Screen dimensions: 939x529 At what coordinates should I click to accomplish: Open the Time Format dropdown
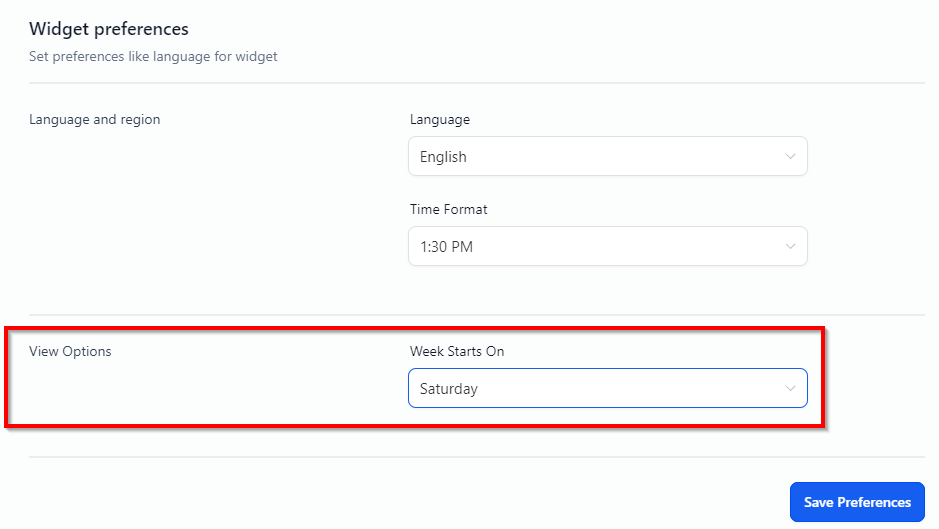607,246
